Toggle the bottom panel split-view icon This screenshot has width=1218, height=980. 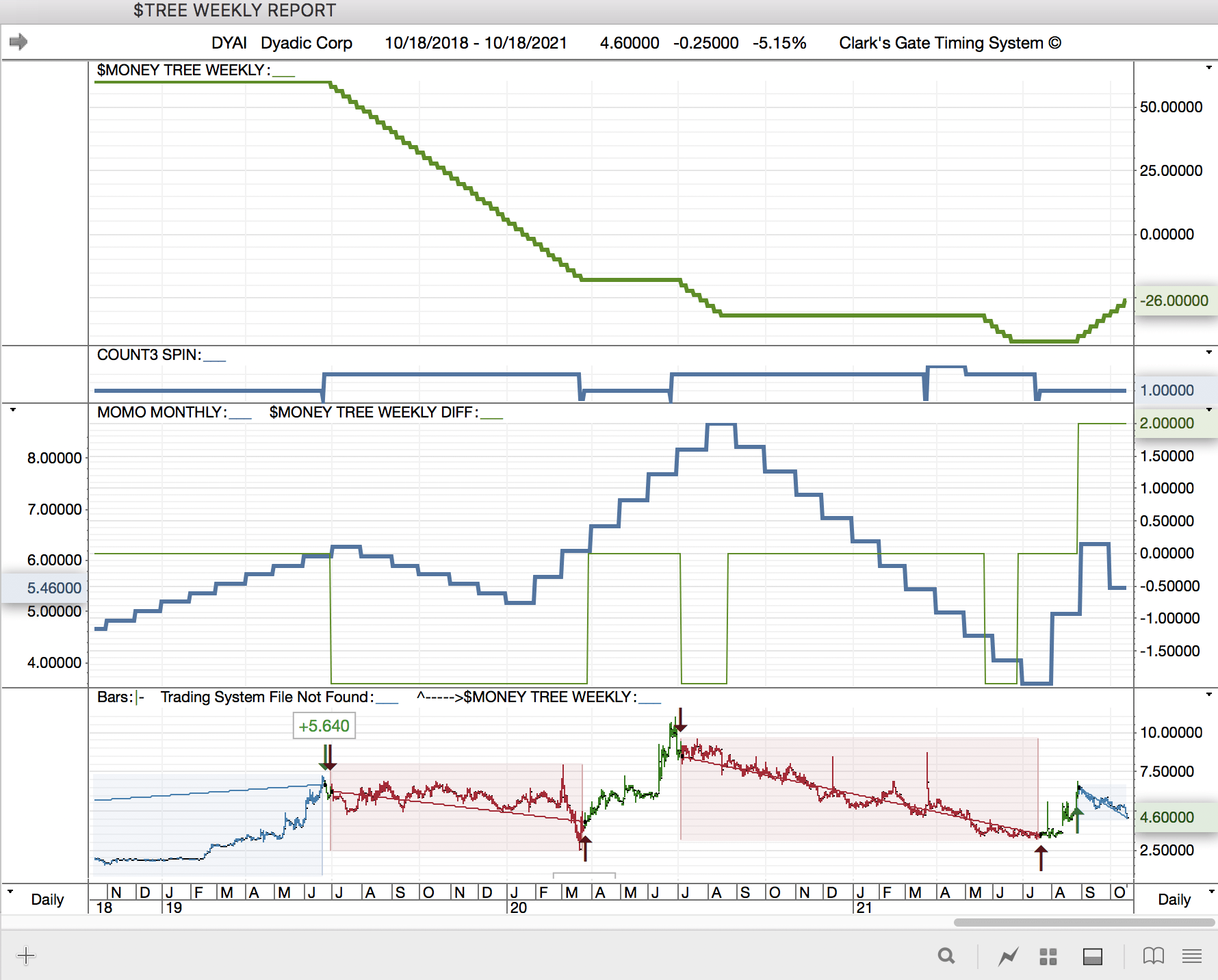coord(1093,956)
